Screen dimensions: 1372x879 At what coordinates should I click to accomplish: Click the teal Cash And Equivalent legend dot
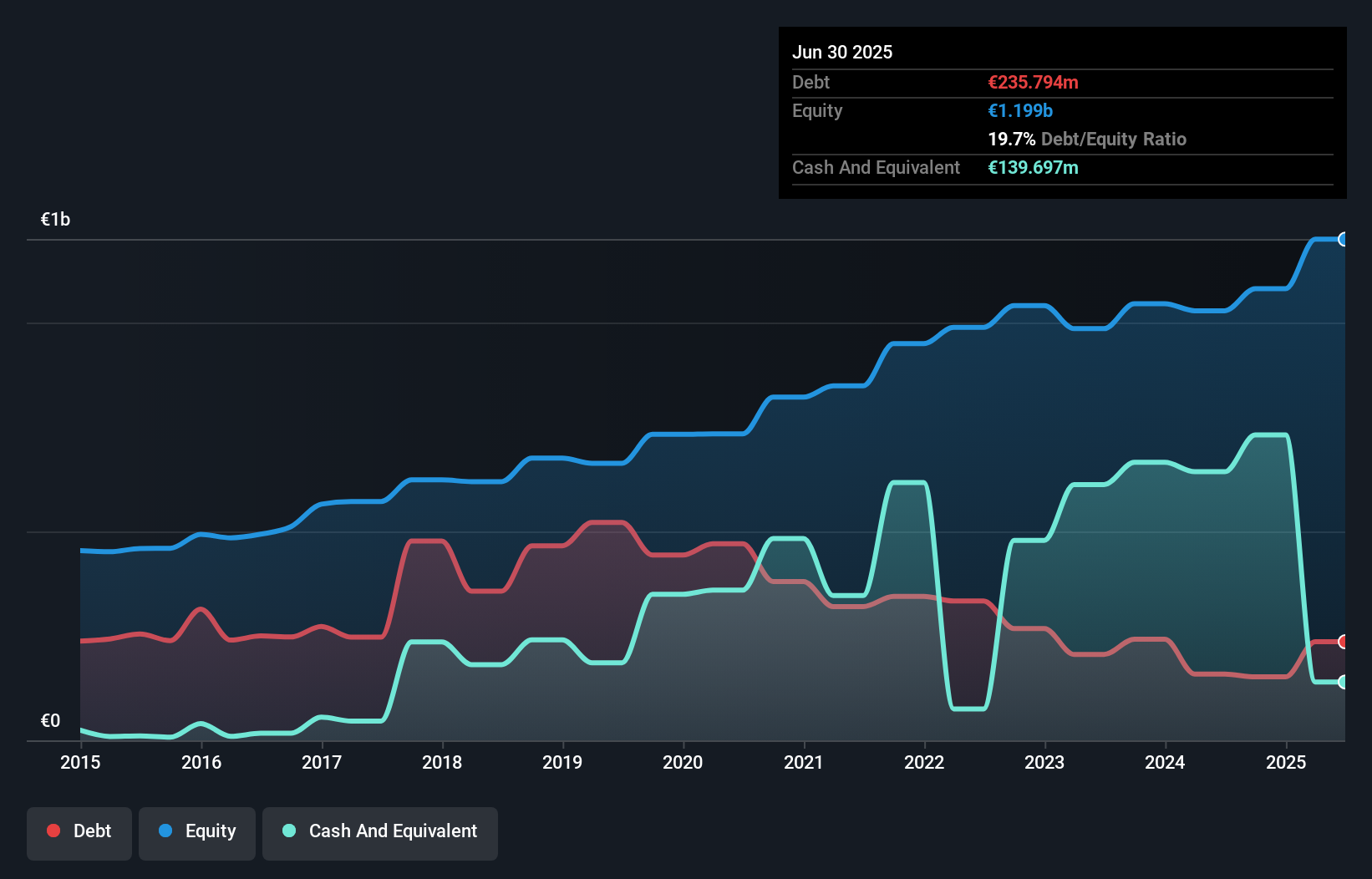point(287,831)
